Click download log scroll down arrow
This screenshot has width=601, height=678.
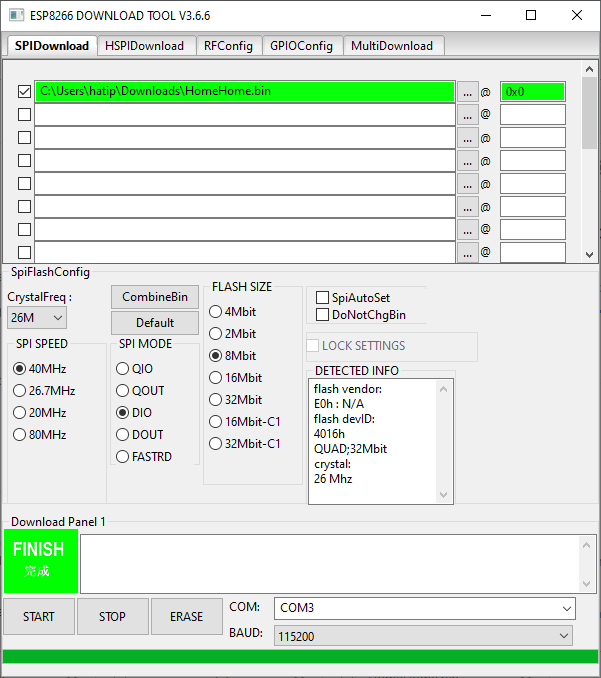(586, 584)
